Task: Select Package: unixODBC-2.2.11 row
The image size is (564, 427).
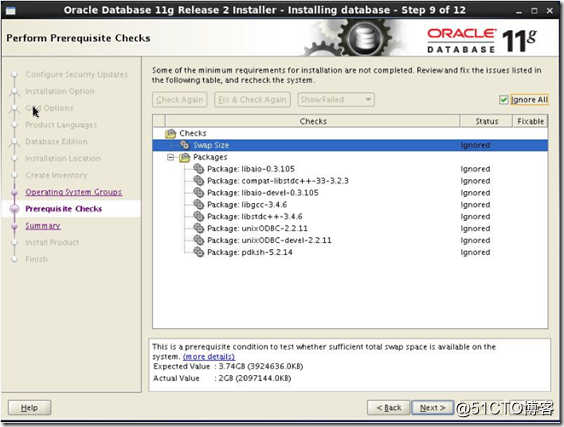Action: click(x=350, y=228)
